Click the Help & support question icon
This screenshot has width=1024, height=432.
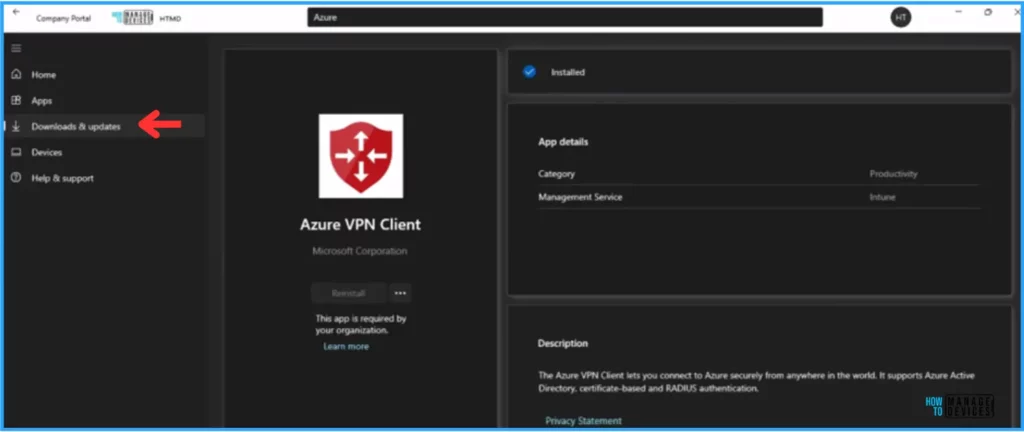point(16,177)
